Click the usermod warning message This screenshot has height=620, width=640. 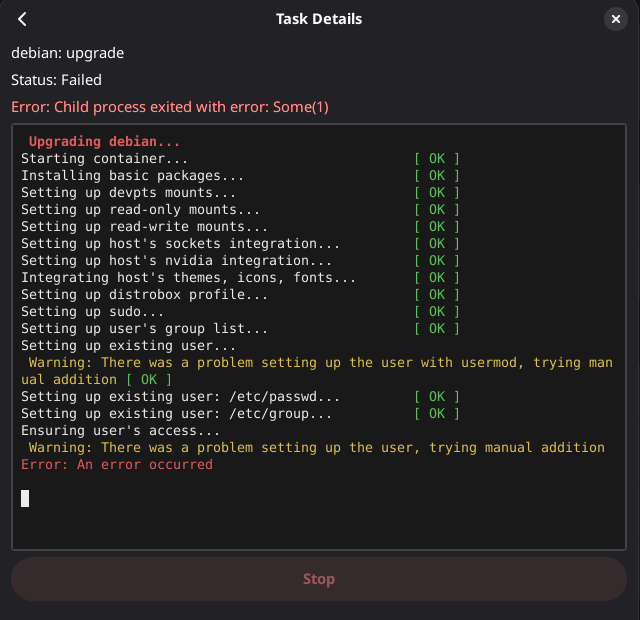[317, 371]
